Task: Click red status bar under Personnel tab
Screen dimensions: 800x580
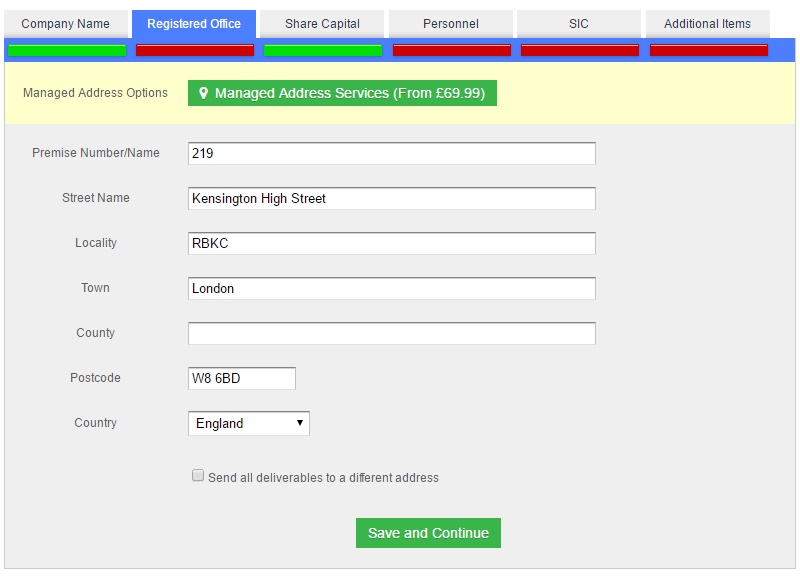Action: click(451, 50)
